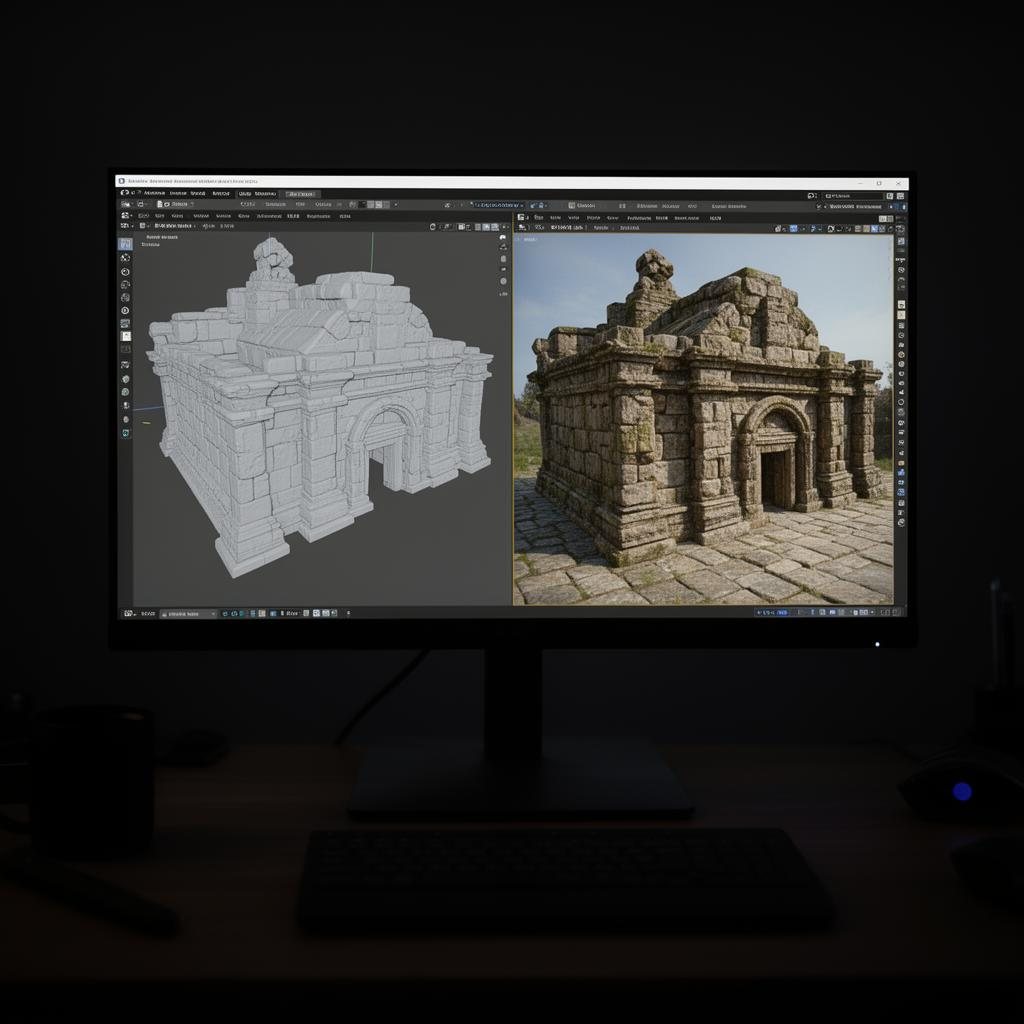Image resolution: width=1024 pixels, height=1024 pixels.
Task: Click the last icon at the top-right corner
Action: click(900, 196)
